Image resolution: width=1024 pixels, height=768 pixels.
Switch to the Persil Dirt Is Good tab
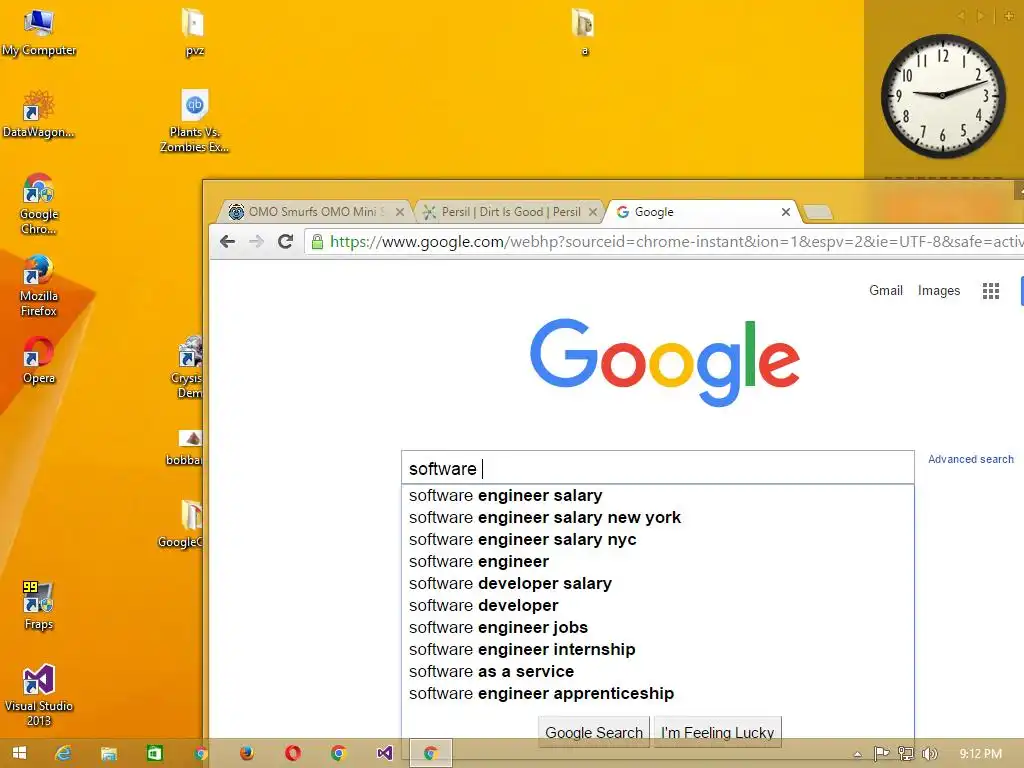[510, 212]
